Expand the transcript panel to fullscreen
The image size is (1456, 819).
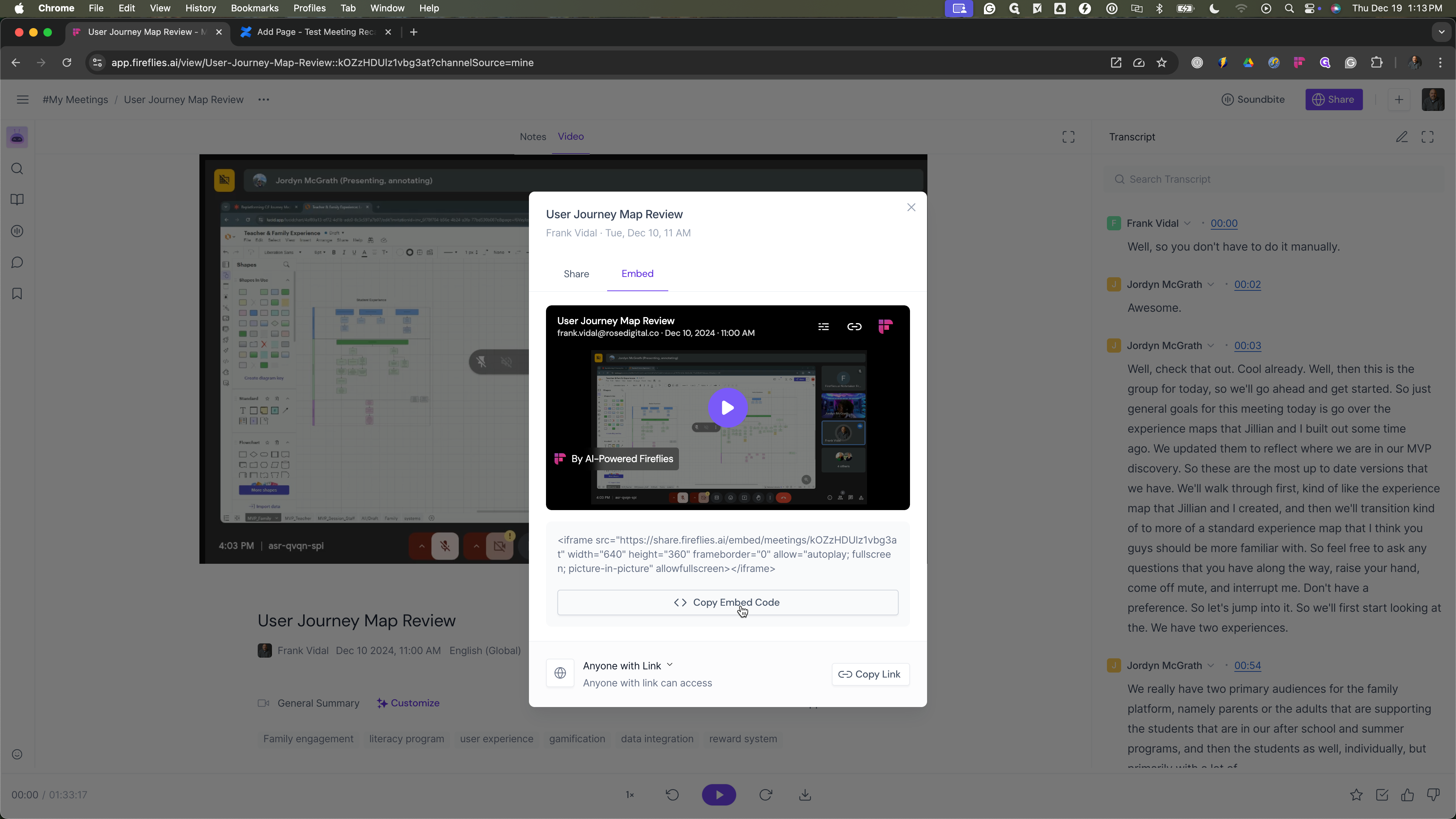point(1428,137)
